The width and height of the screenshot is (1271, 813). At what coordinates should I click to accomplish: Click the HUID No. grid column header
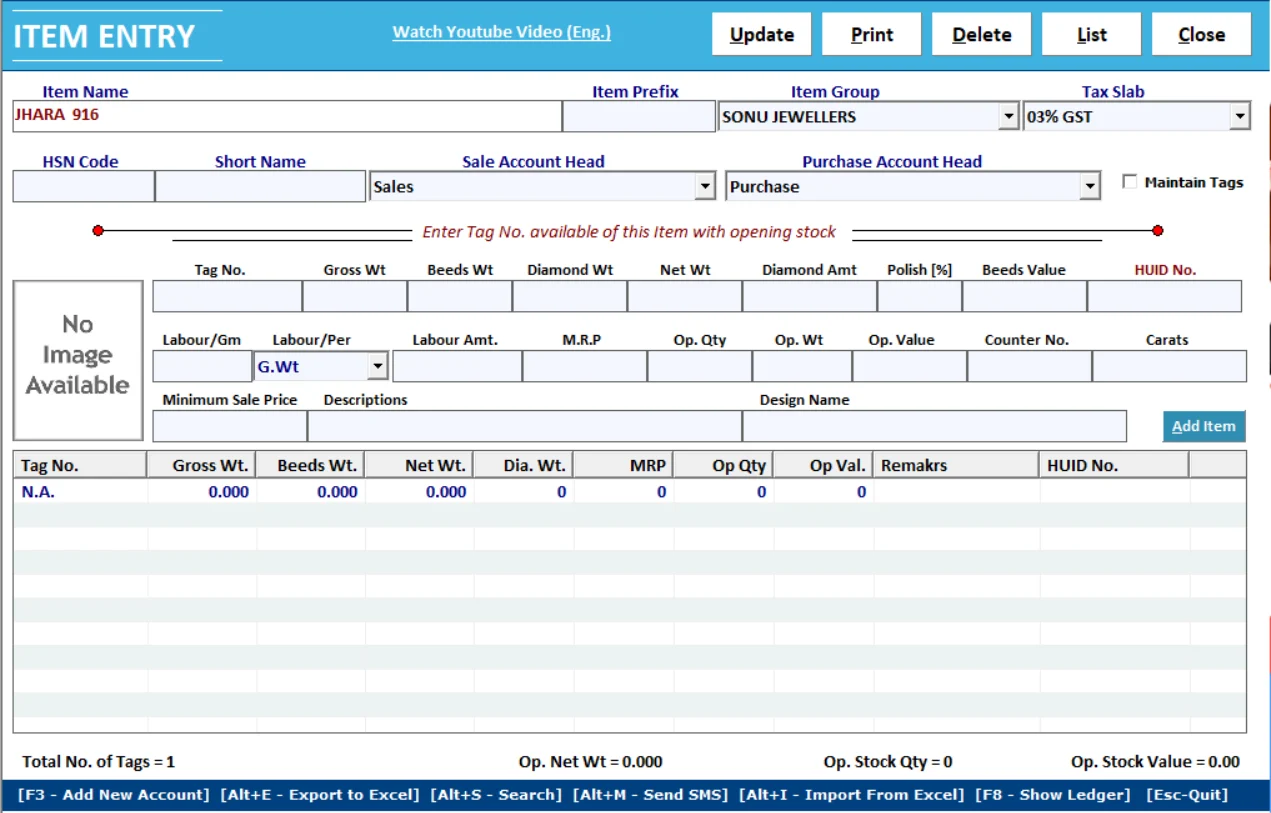coord(1114,465)
